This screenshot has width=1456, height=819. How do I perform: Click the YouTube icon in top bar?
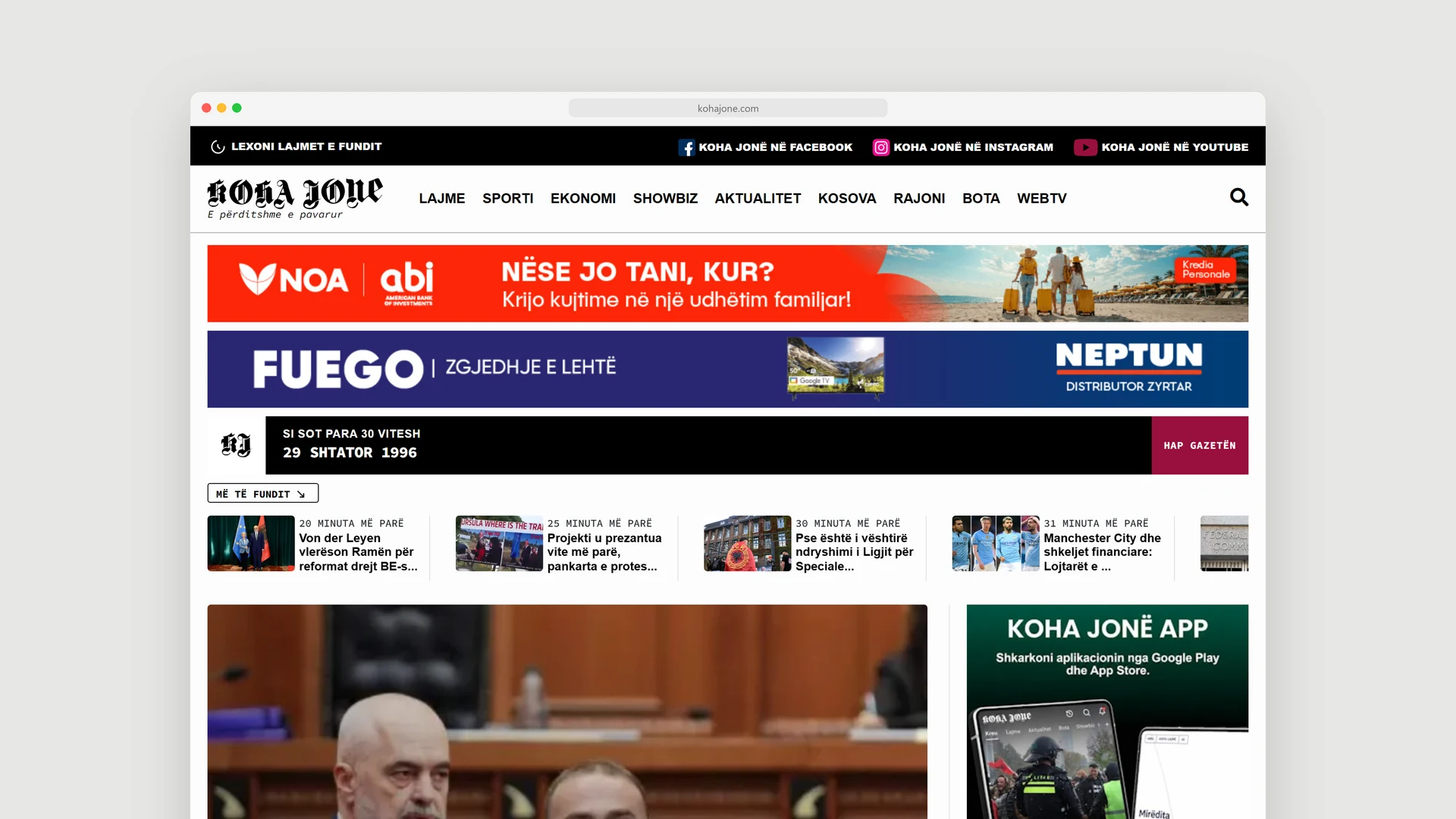pos(1085,147)
